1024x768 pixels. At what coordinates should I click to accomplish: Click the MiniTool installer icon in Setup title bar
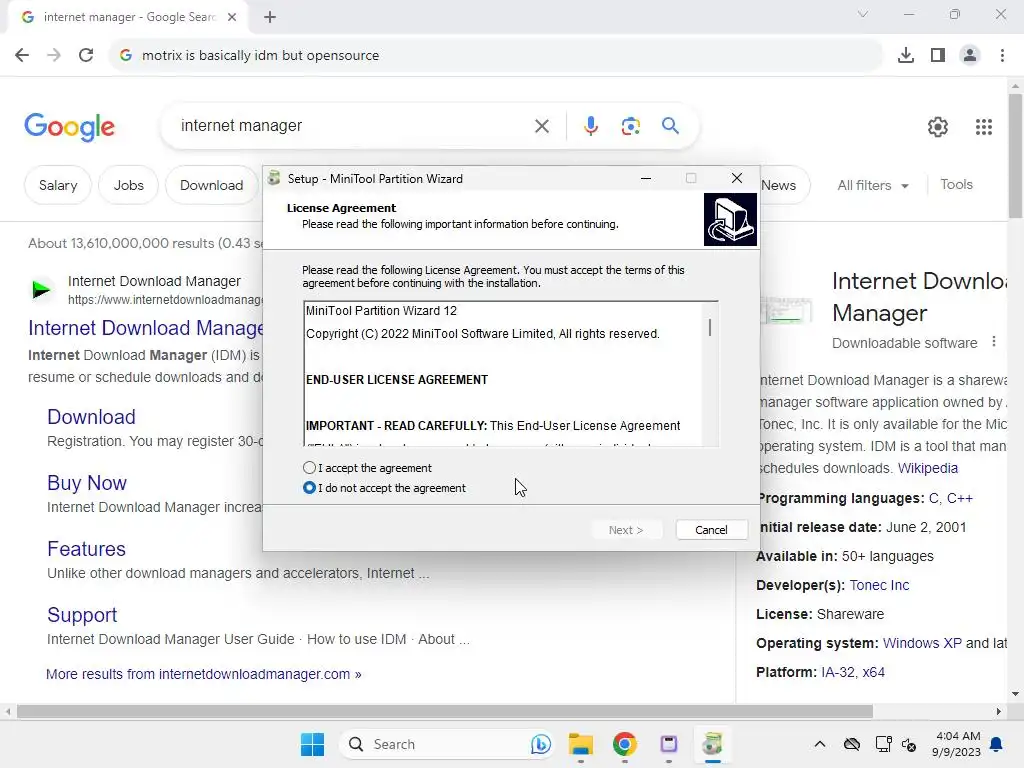click(274, 178)
